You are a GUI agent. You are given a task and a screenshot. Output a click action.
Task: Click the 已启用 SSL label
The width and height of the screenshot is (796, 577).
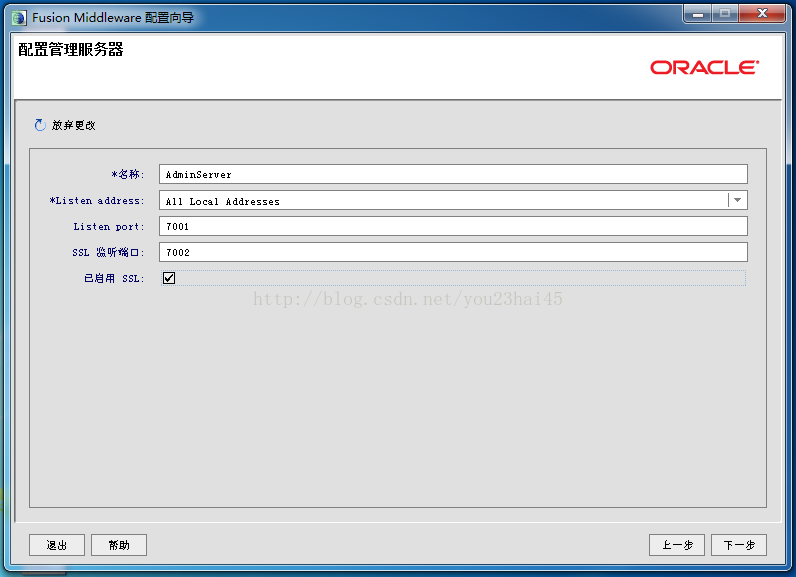114,279
